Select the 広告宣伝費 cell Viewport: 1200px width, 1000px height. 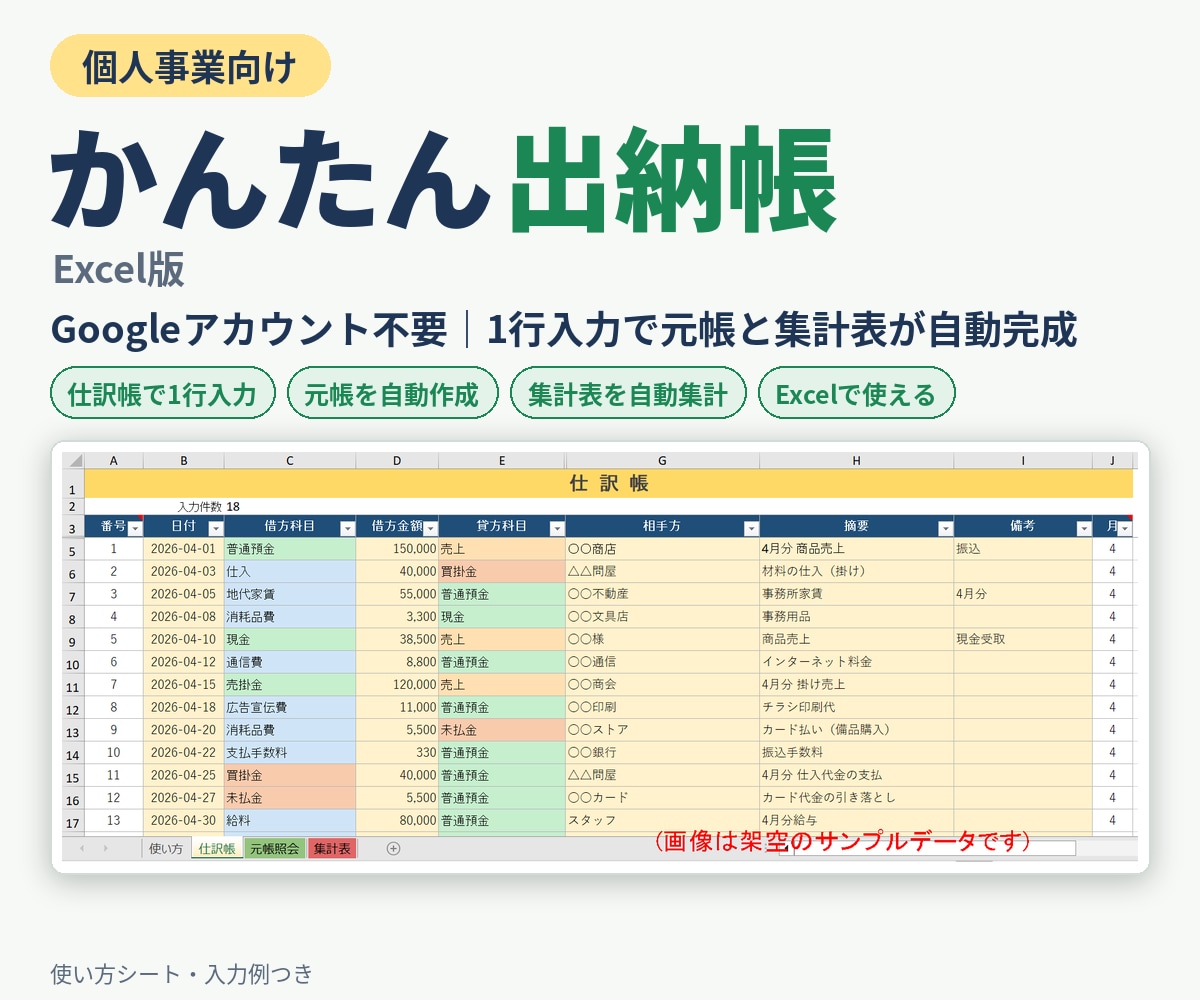(290, 708)
